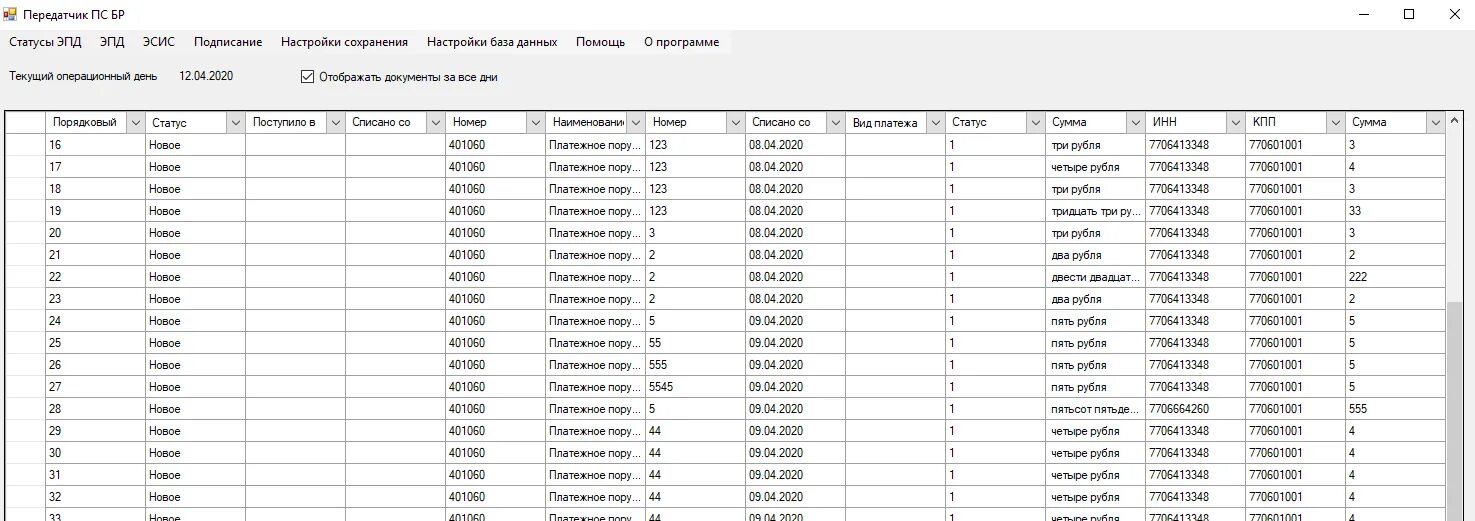Open filter arrow of Вид платежа column

click(936, 122)
